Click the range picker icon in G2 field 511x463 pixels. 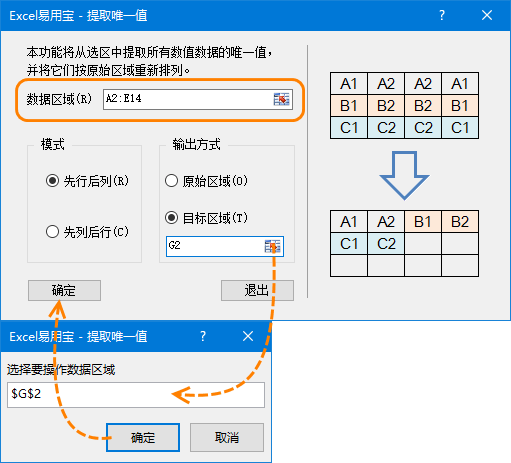point(272,246)
